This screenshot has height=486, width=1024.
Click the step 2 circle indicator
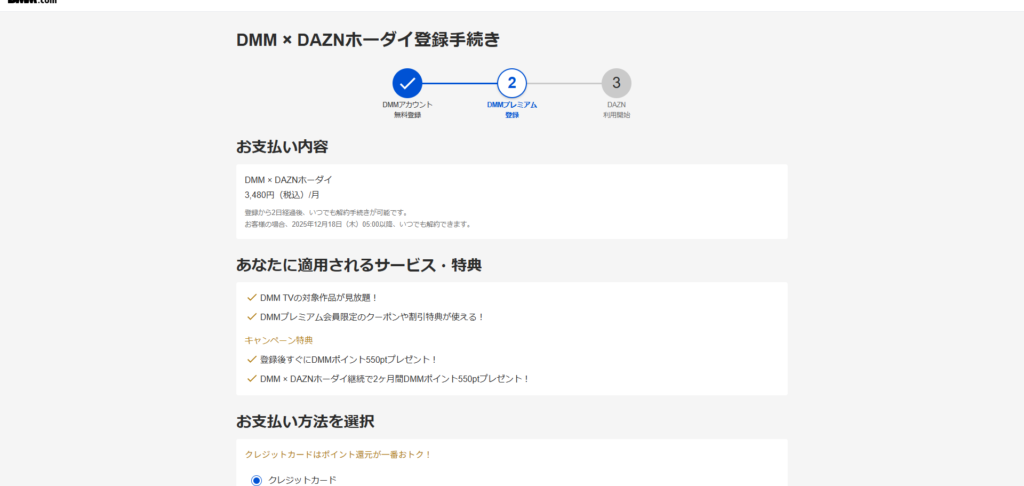pyautogui.click(x=512, y=83)
